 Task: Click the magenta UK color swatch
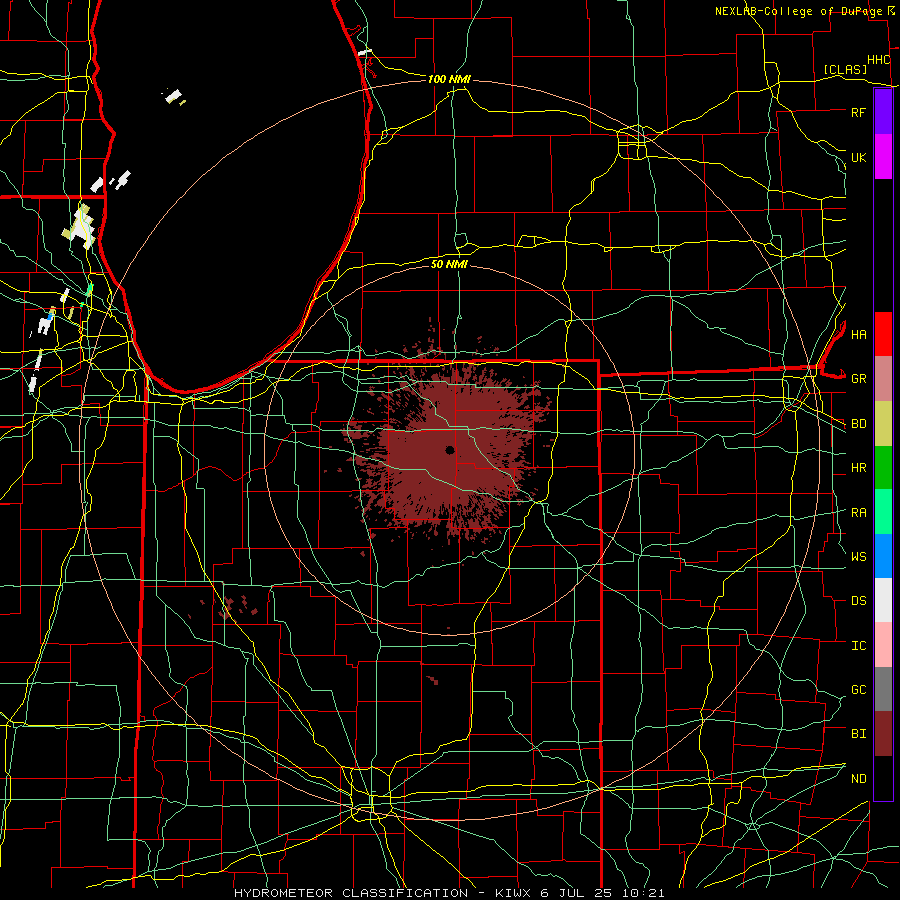pyautogui.click(x=883, y=157)
